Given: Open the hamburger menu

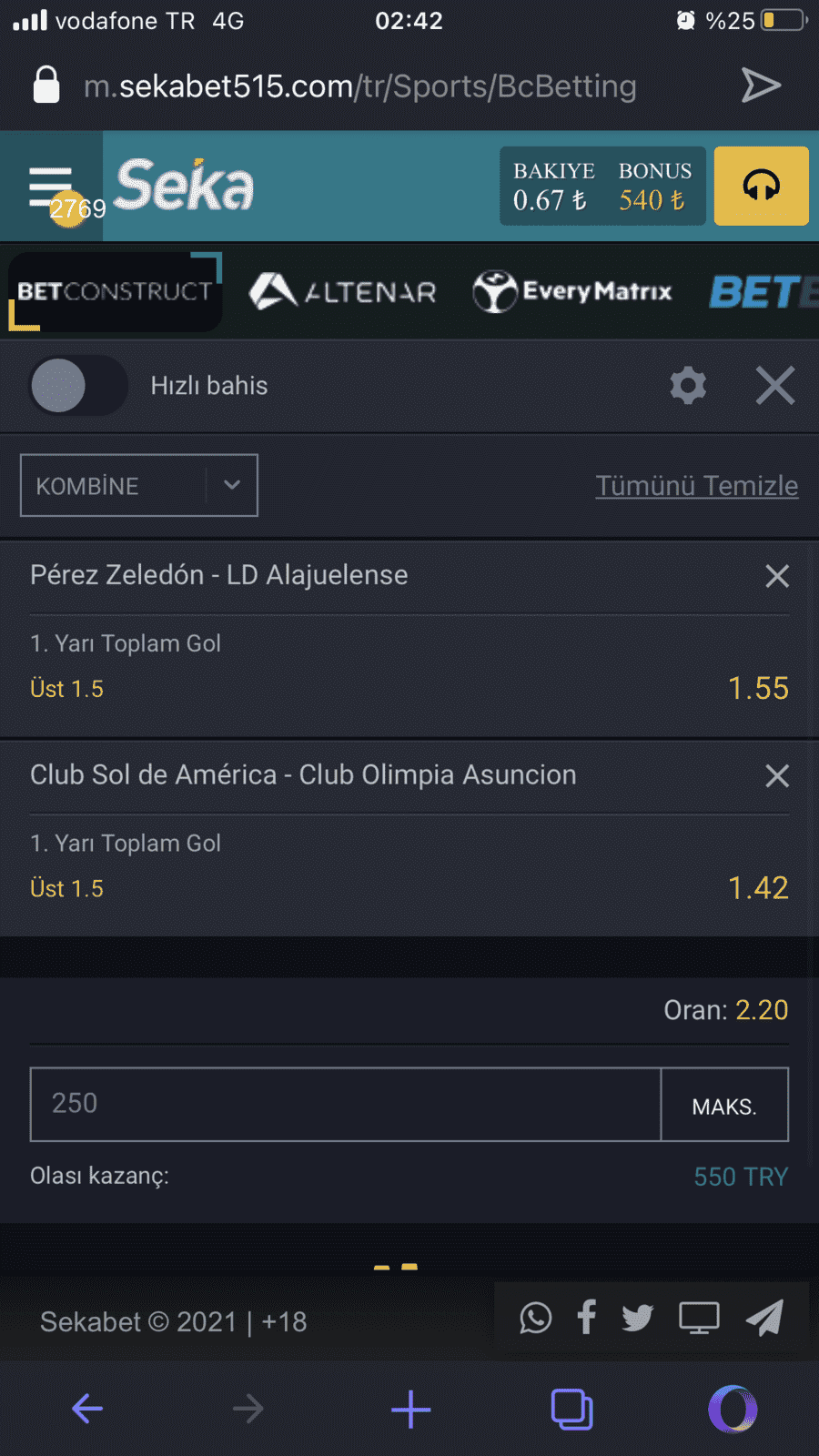Looking at the screenshot, I should click(51, 187).
